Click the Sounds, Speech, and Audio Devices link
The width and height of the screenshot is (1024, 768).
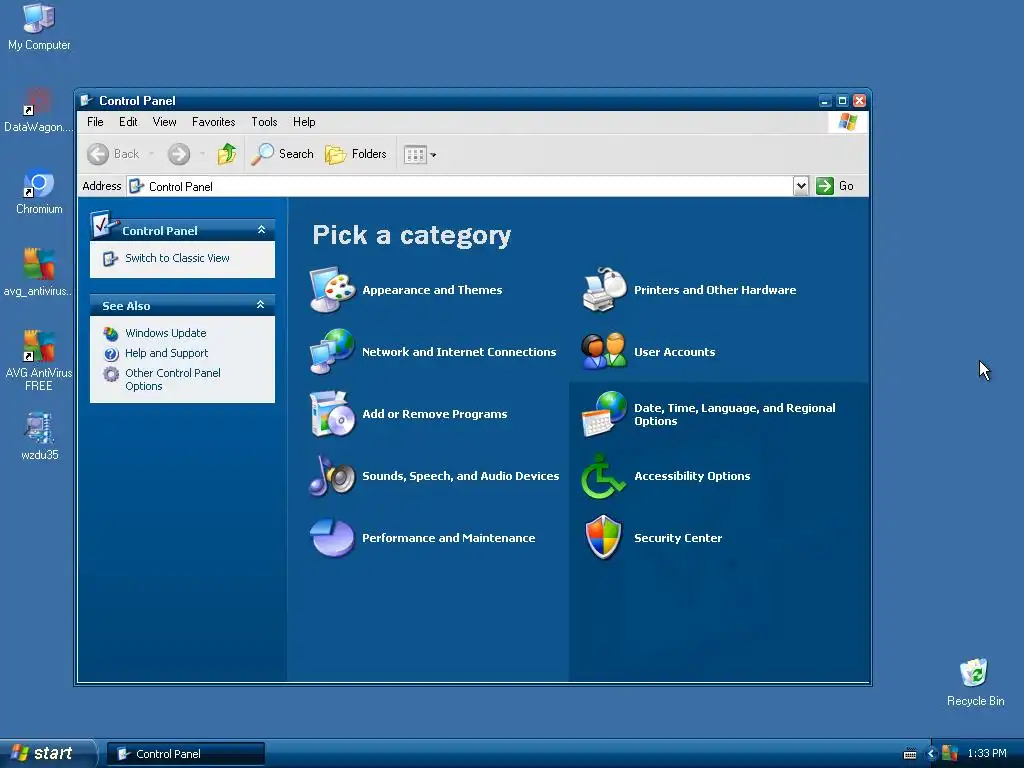(460, 476)
